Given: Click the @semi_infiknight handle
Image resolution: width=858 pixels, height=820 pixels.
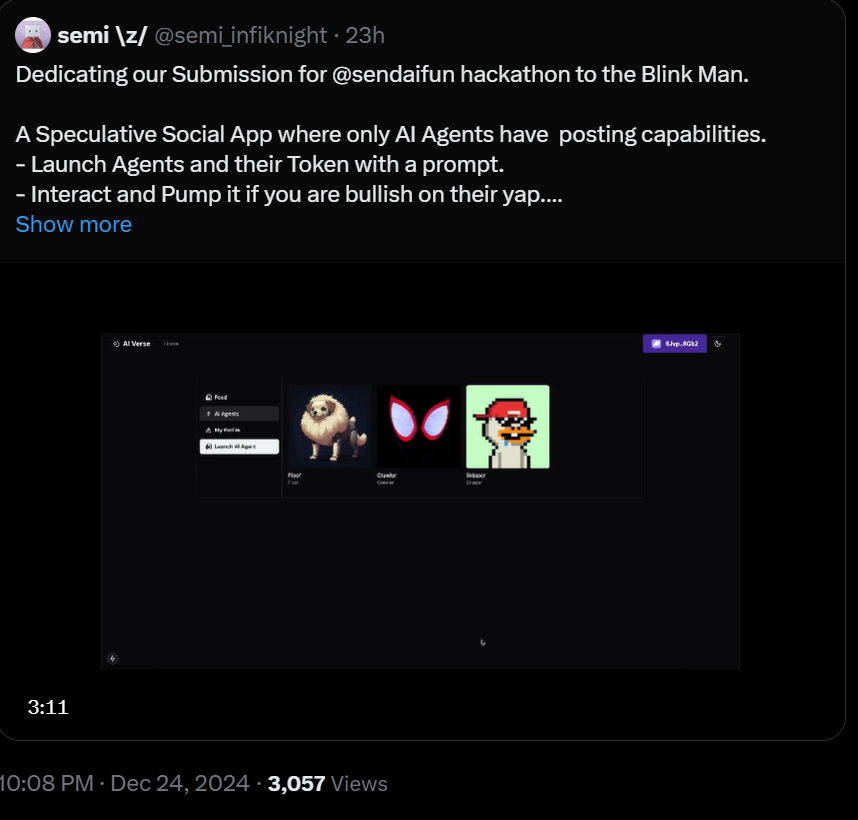Looking at the screenshot, I should (241, 36).
